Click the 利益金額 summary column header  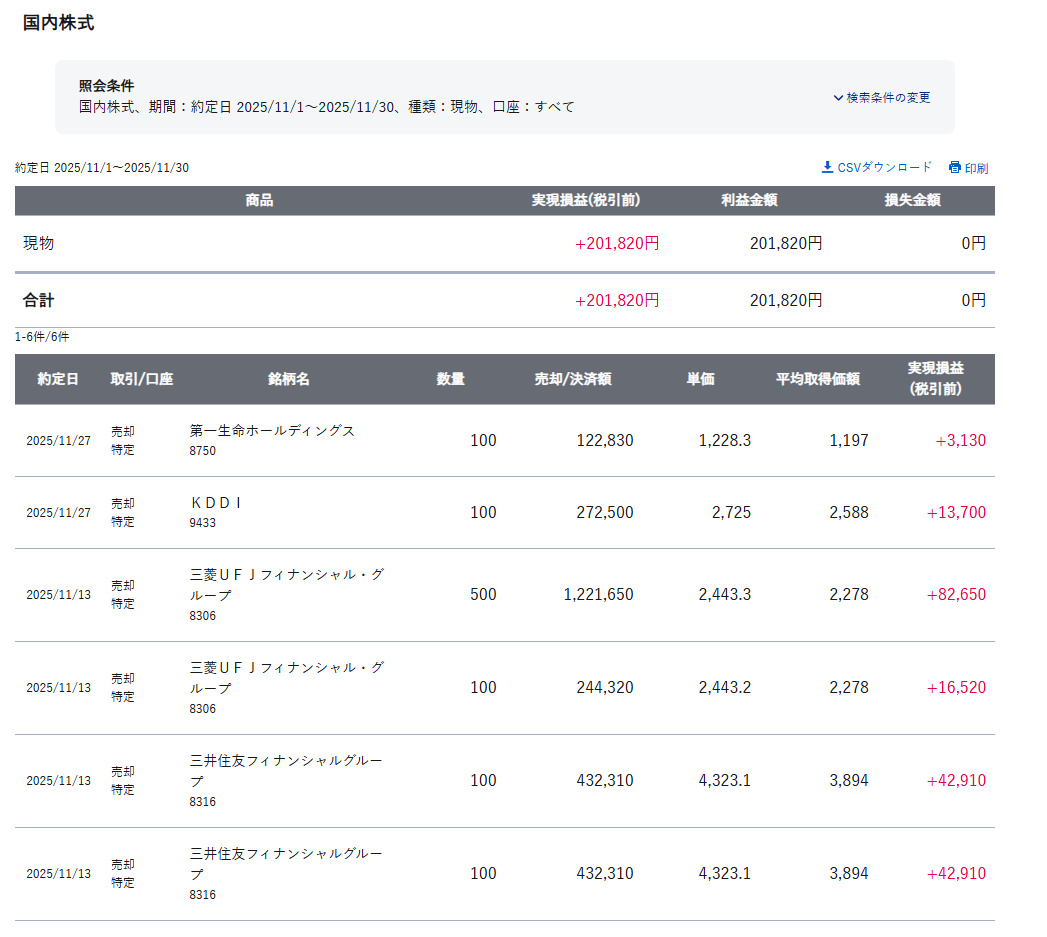749,200
